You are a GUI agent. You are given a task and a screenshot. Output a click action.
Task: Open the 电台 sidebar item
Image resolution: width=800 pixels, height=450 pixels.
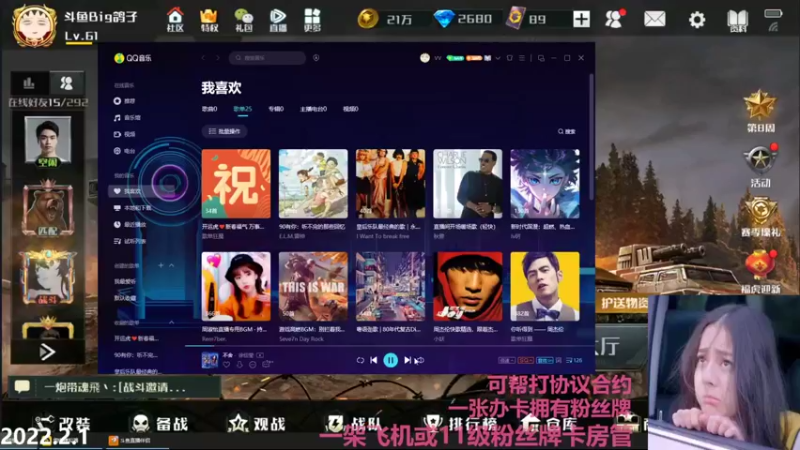point(125,151)
